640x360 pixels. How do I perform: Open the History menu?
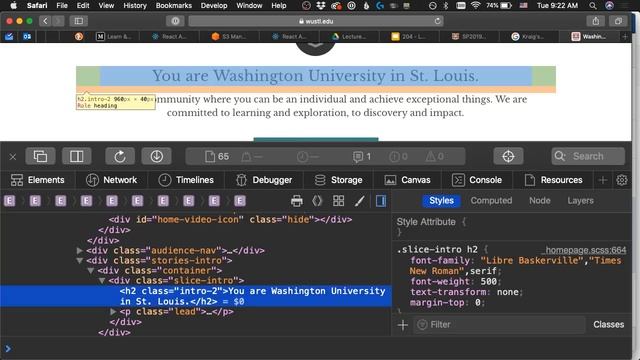pos(135,5)
